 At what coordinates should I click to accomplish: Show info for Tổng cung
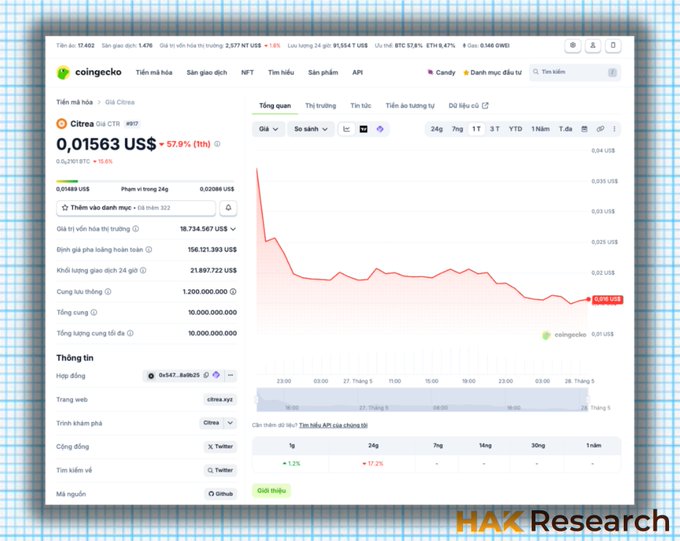(94, 313)
